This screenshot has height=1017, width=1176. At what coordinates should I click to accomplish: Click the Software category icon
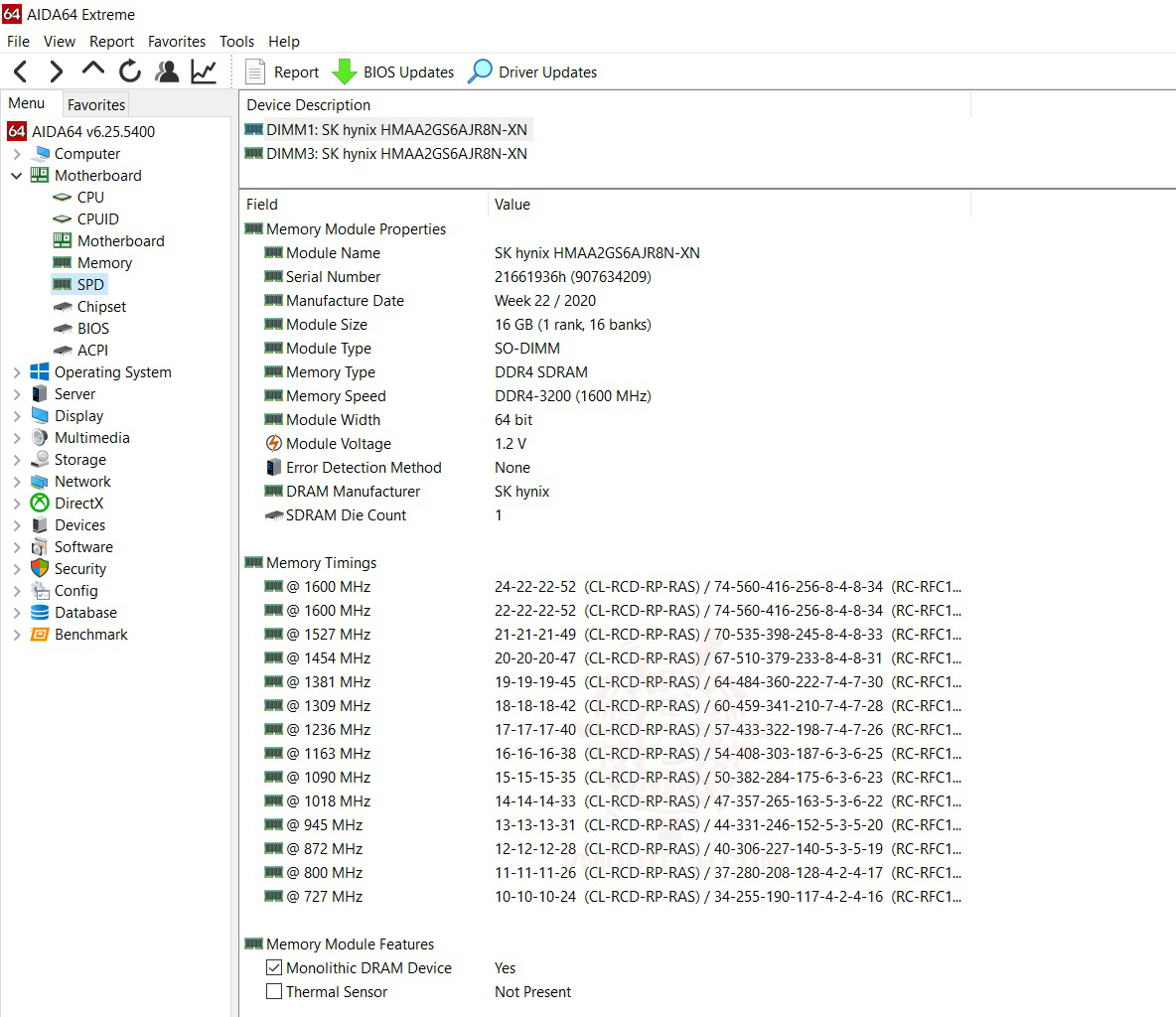(x=40, y=547)
